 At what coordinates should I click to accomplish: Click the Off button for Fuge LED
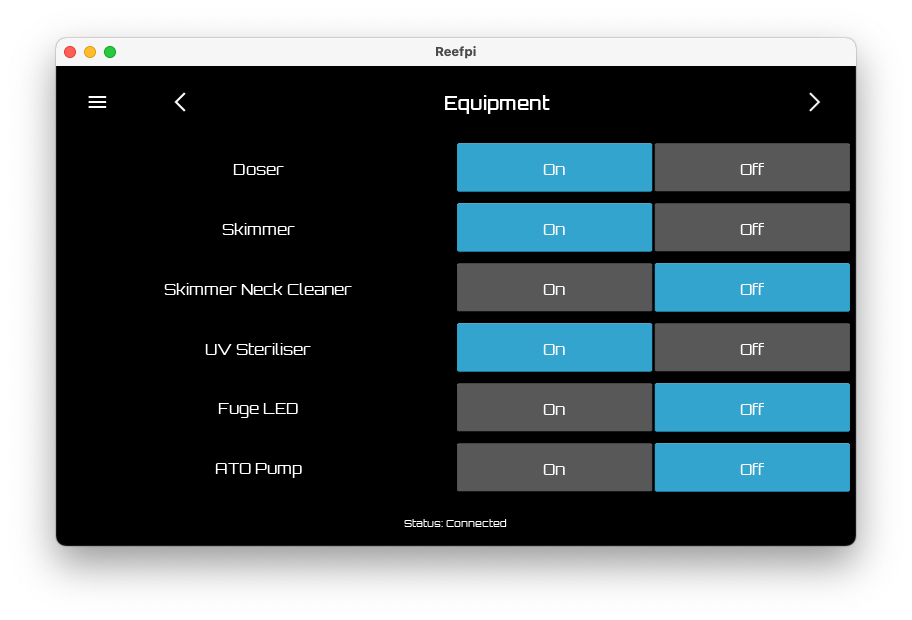click(752, 407)
